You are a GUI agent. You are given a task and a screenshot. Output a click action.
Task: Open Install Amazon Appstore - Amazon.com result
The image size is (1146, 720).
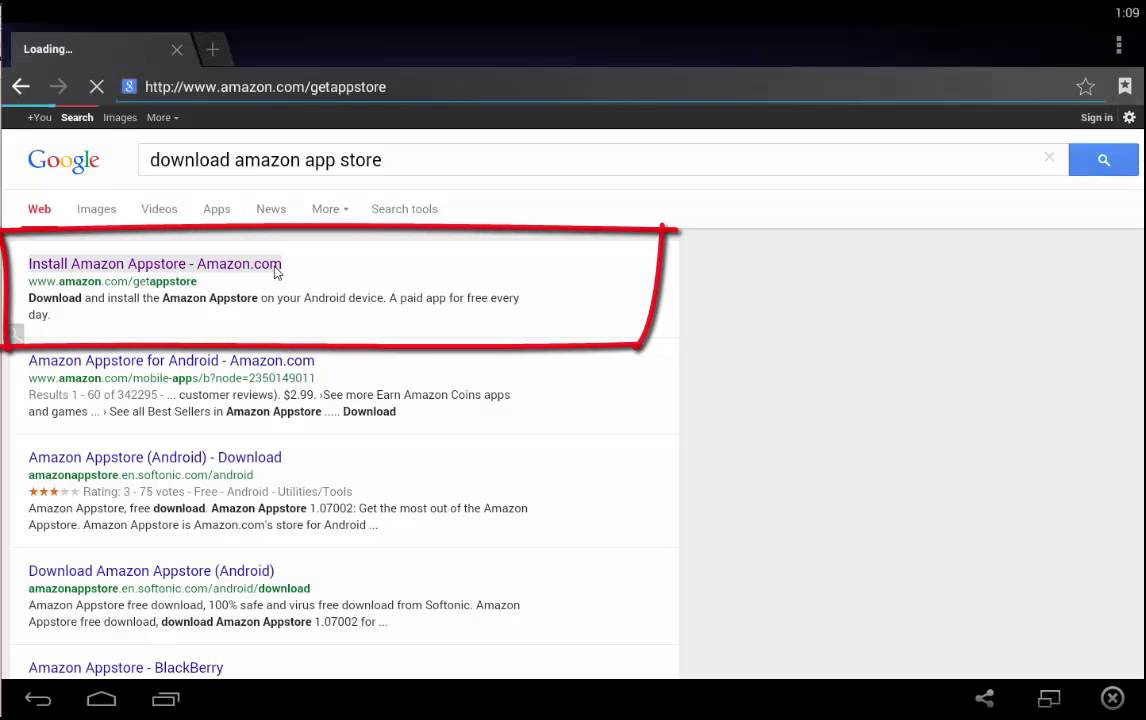coord(155,264)
